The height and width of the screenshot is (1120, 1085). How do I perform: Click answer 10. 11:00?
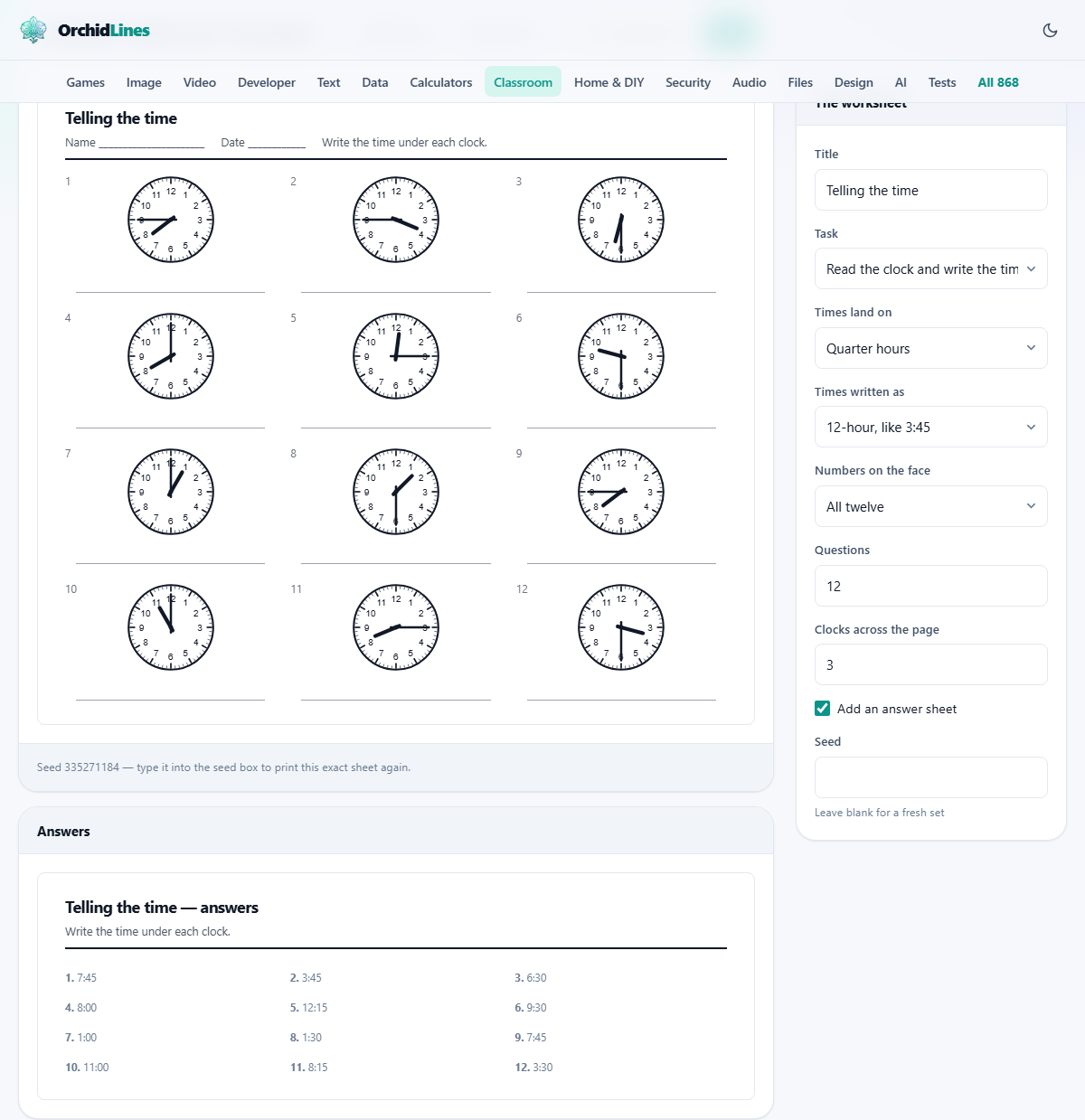[x=87, y=1068]
